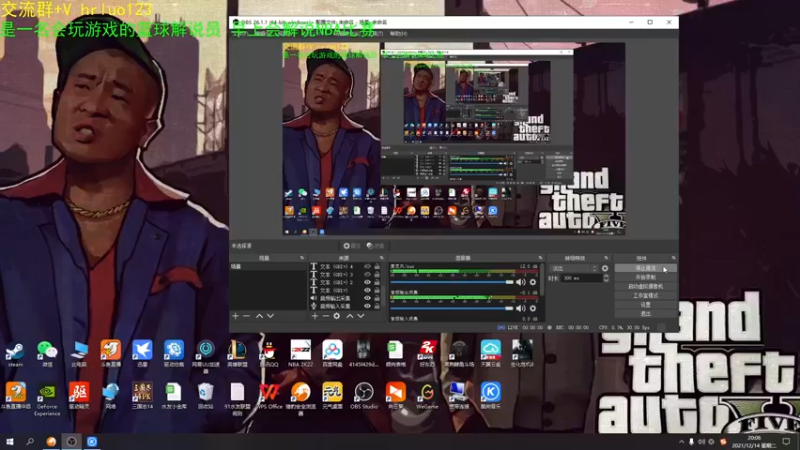This screenshot has width=800, height=450.
Task: Click the 停止推流 stop streaming button
Action: (645, 268)
